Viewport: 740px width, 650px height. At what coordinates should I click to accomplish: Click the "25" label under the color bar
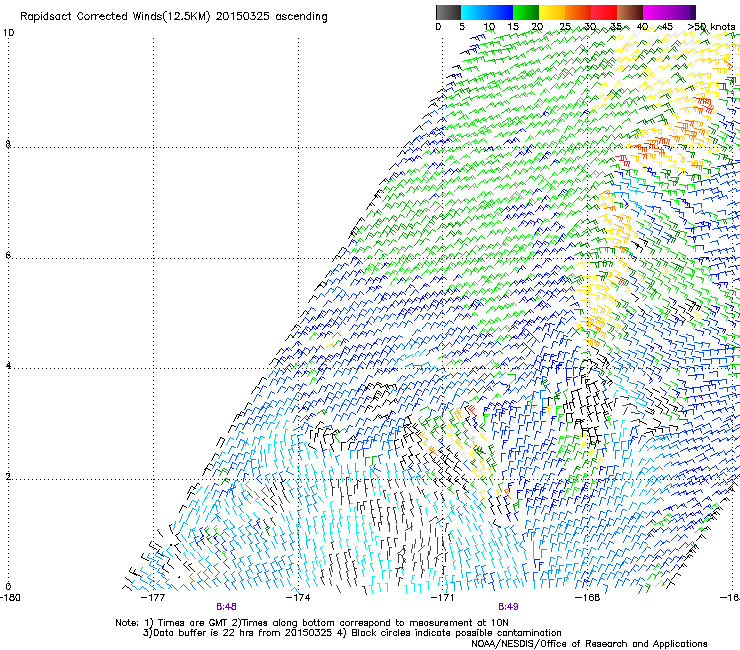tap(565, 27)
